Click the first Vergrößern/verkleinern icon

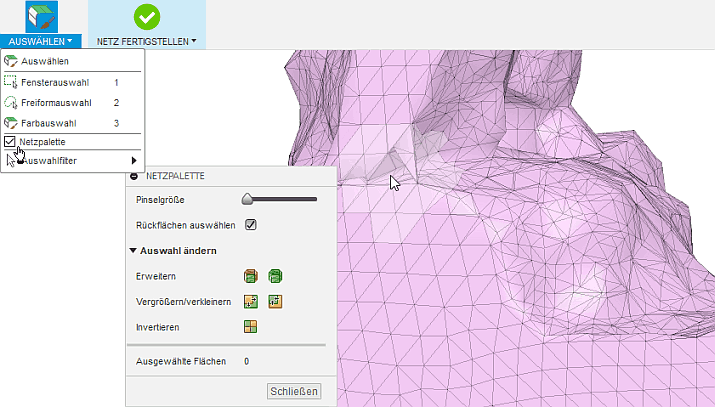pyautogui.click(x=251, y=301)
